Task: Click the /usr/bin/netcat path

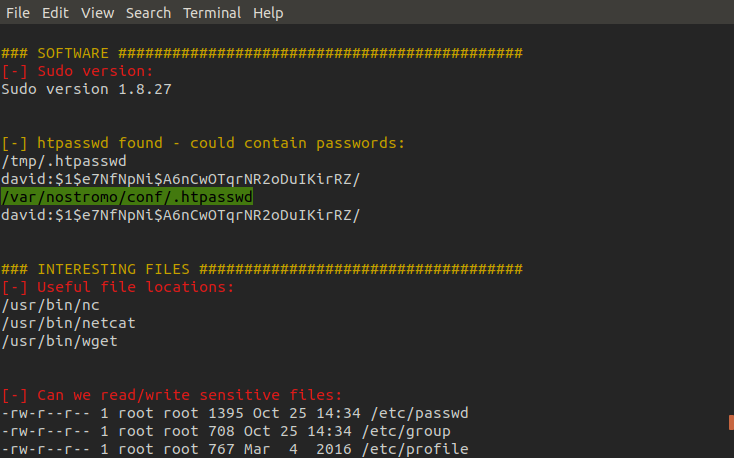Action: click(x=69, y=323)
